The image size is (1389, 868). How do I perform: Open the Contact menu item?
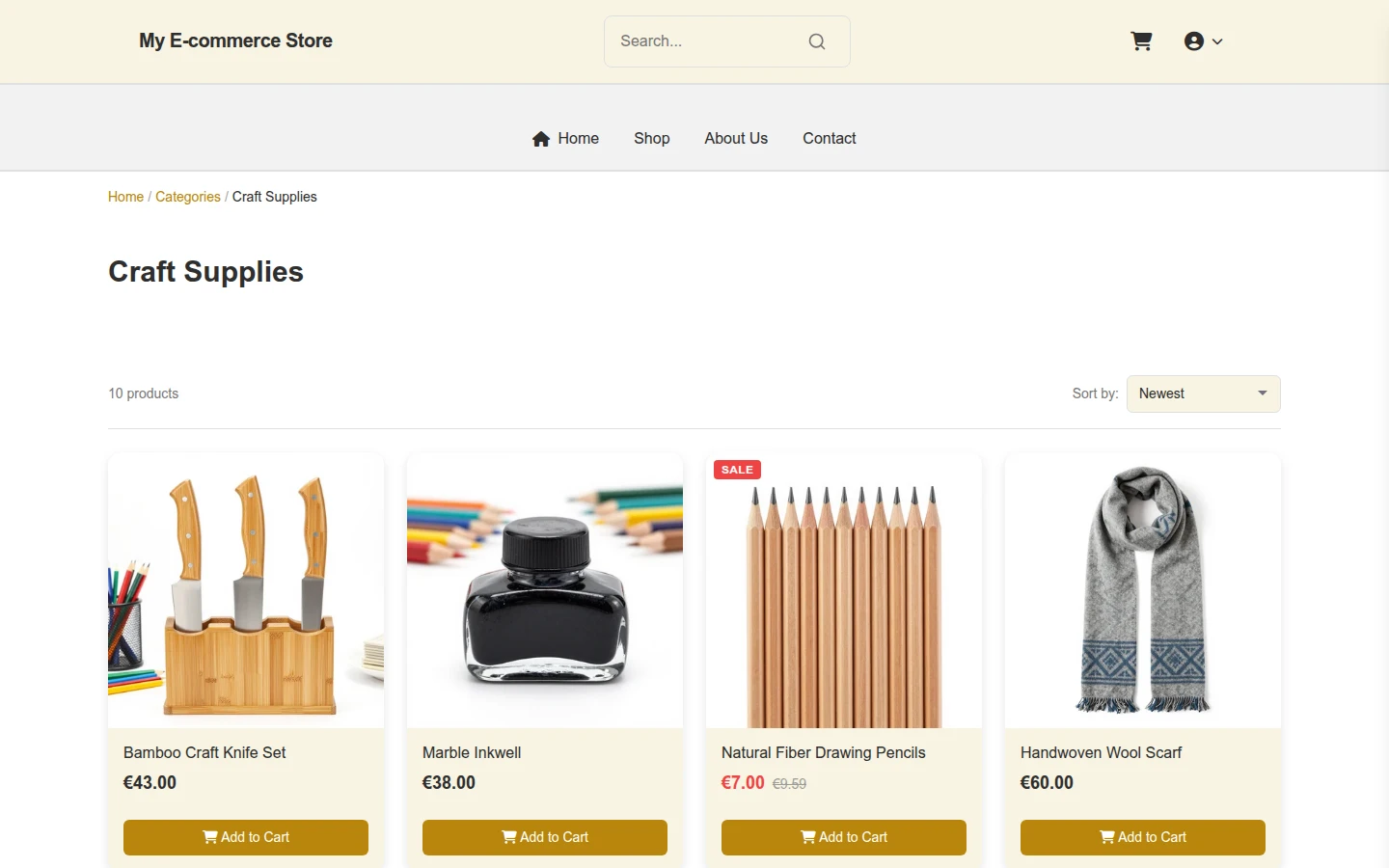(830, 138)
